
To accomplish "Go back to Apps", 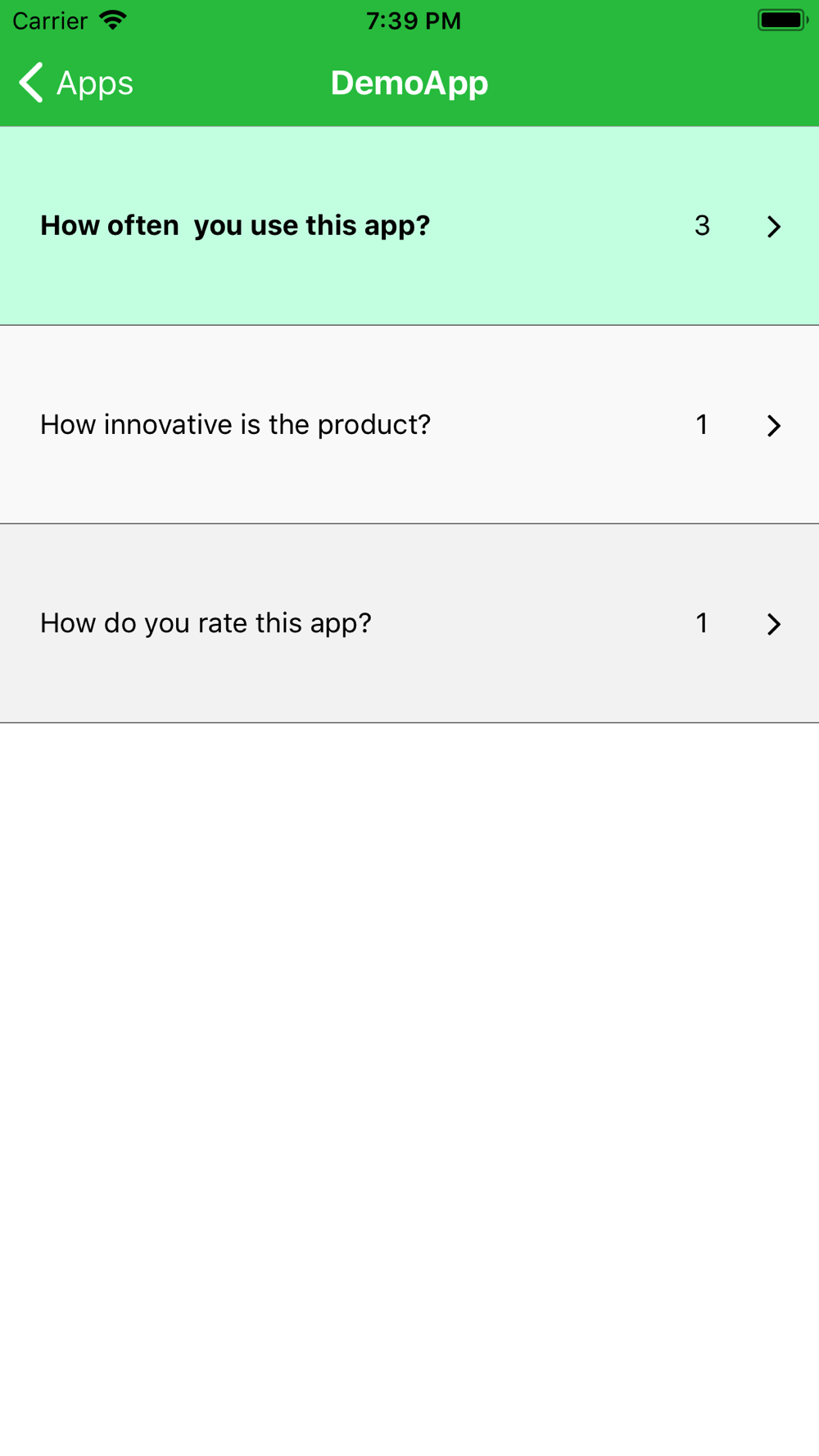I will [75, 83].
